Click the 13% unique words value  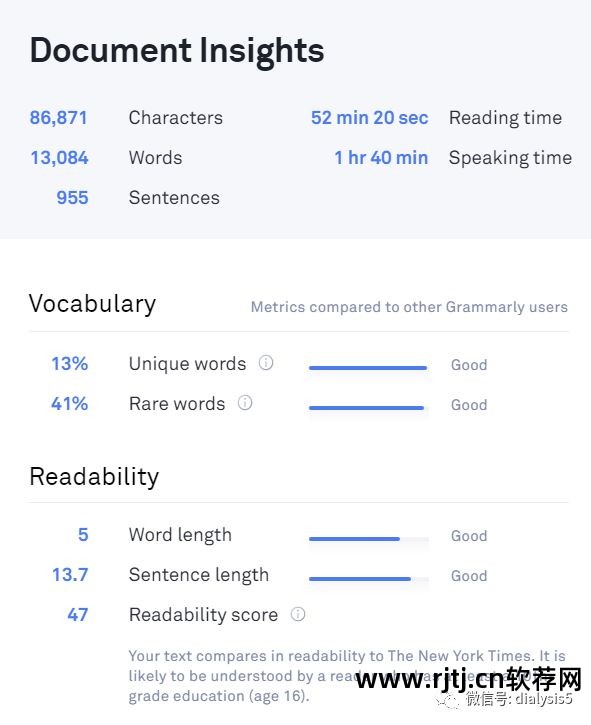[x=69, y=364]
